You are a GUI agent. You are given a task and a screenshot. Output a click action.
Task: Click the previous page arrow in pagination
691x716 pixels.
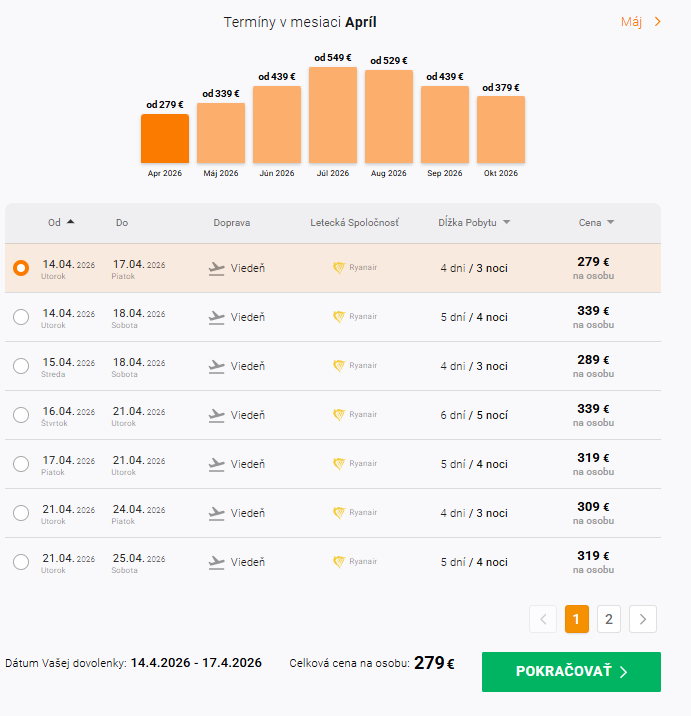point(543,619)
